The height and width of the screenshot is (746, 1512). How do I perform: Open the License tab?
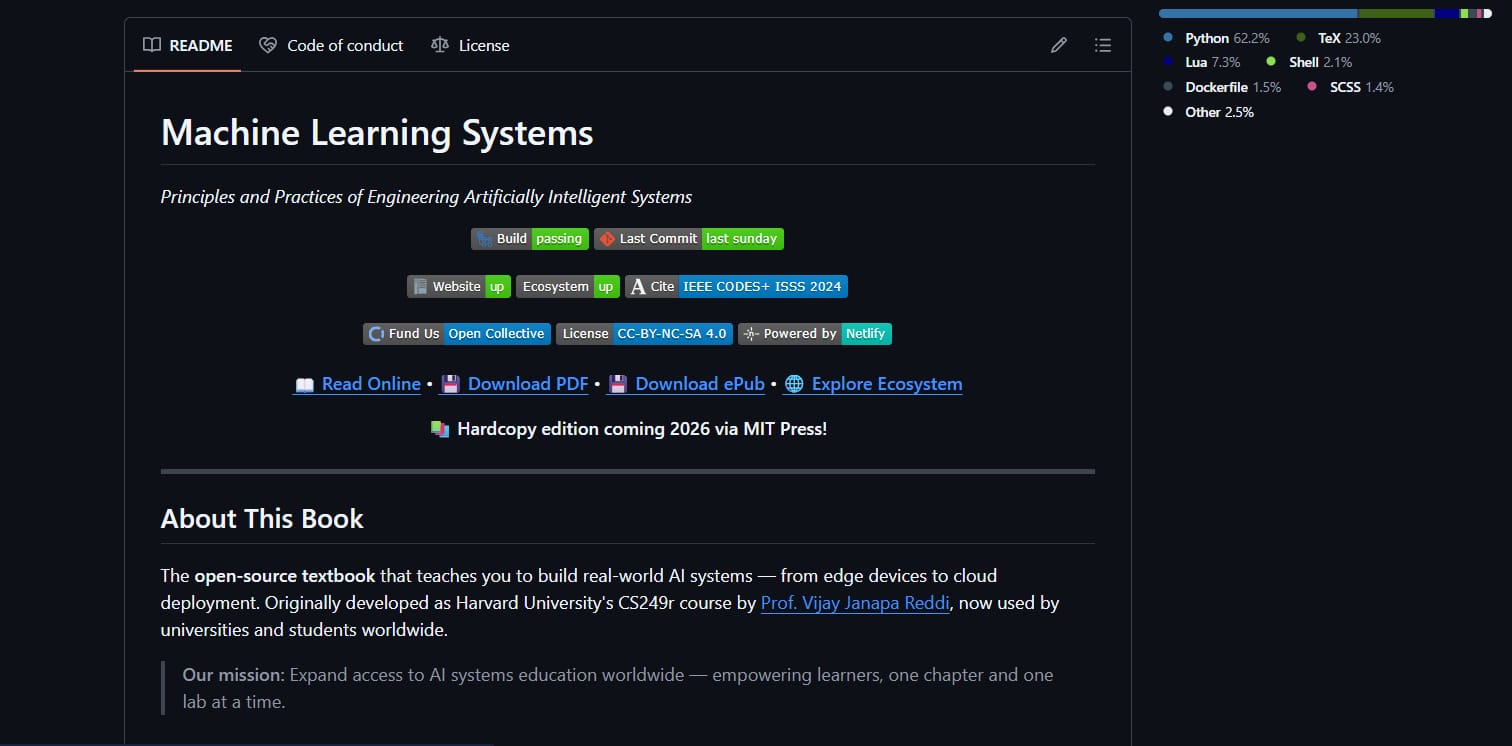[x=470, y=45]
